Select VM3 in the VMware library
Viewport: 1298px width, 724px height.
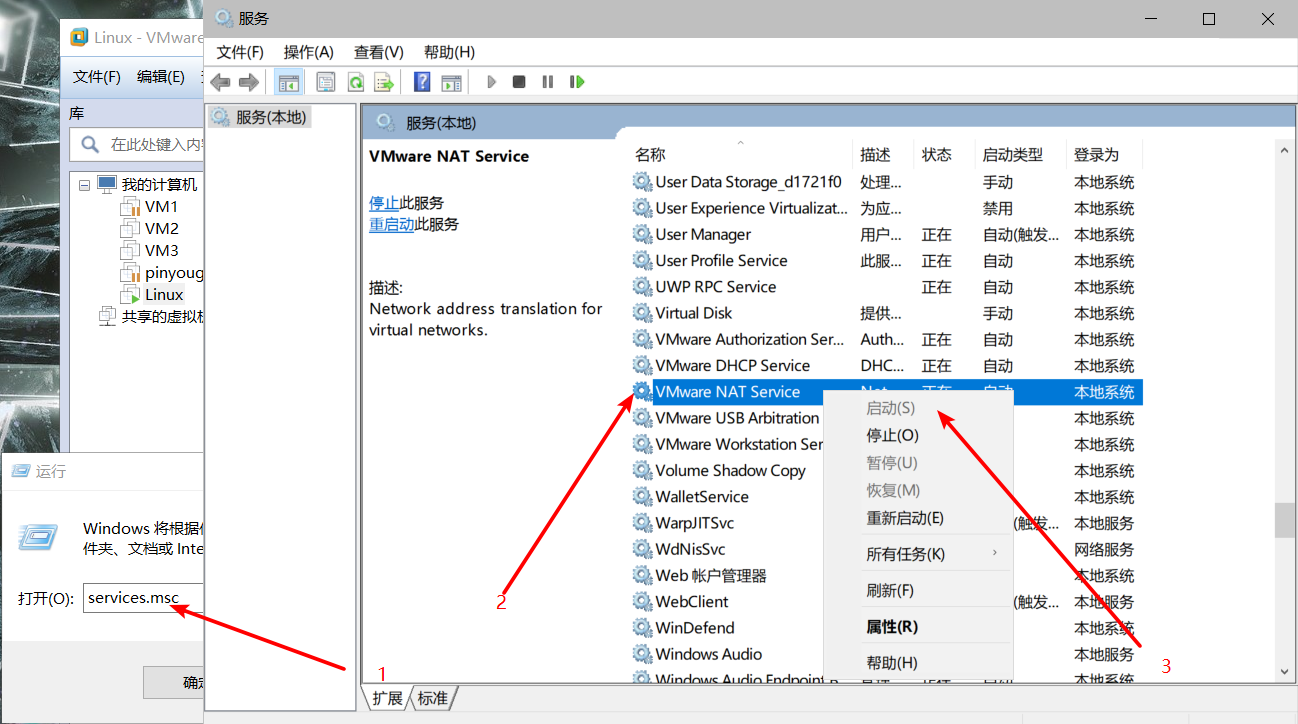tap(161, 251)
